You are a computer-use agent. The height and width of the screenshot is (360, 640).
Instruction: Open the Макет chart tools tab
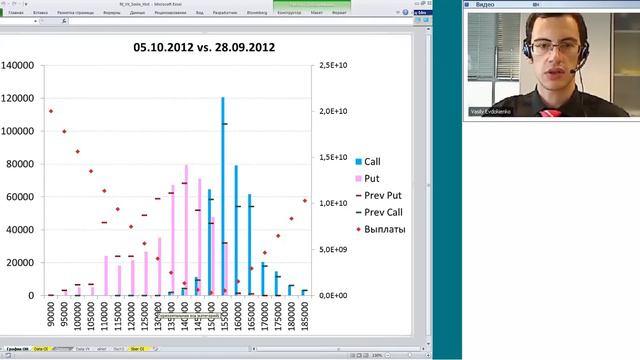tap(316, 13)
